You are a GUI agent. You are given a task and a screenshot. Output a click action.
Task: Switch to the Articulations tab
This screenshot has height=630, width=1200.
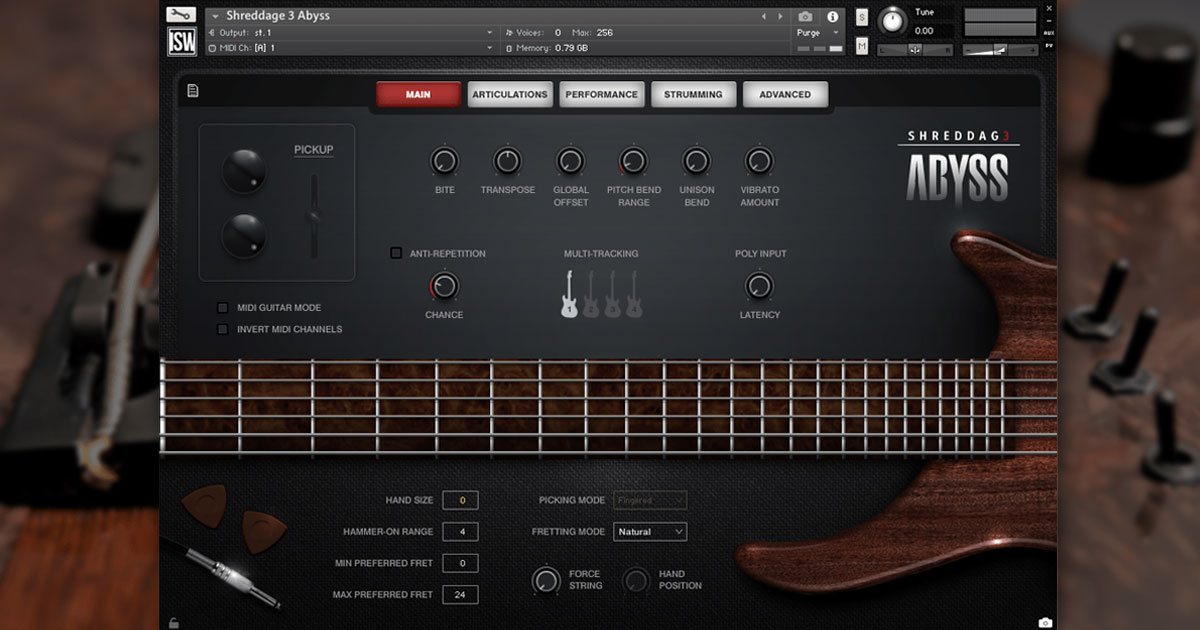(x=510, y=95)
